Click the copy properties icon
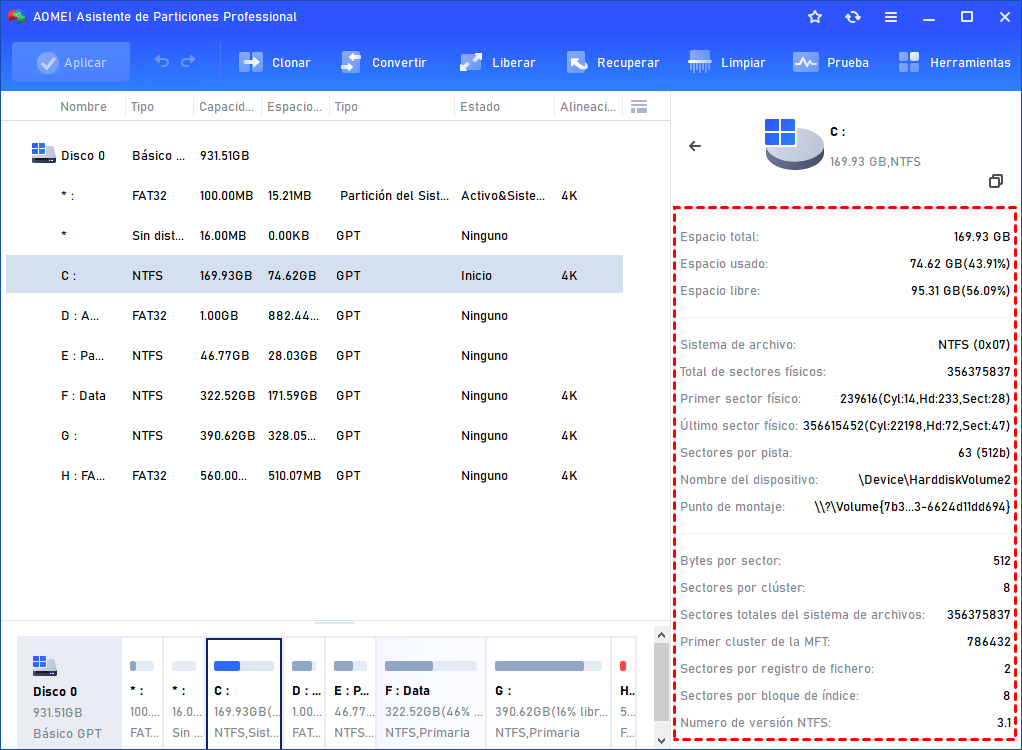 click(x=995, y=181)
